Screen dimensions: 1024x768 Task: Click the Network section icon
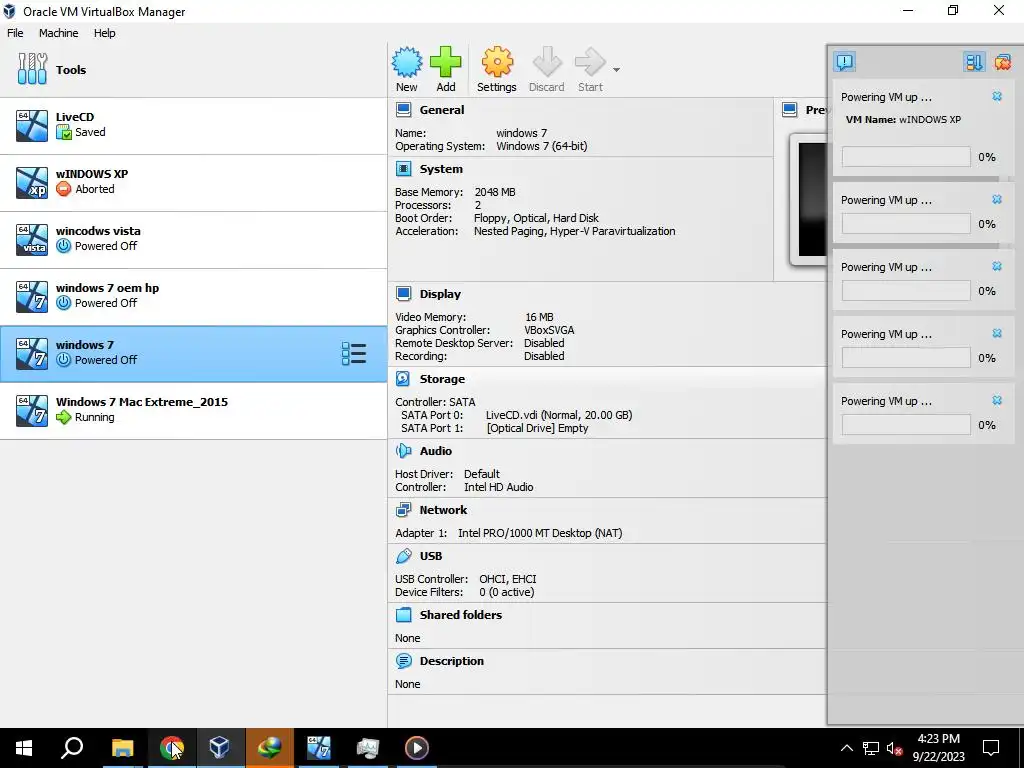click(404, 509)
